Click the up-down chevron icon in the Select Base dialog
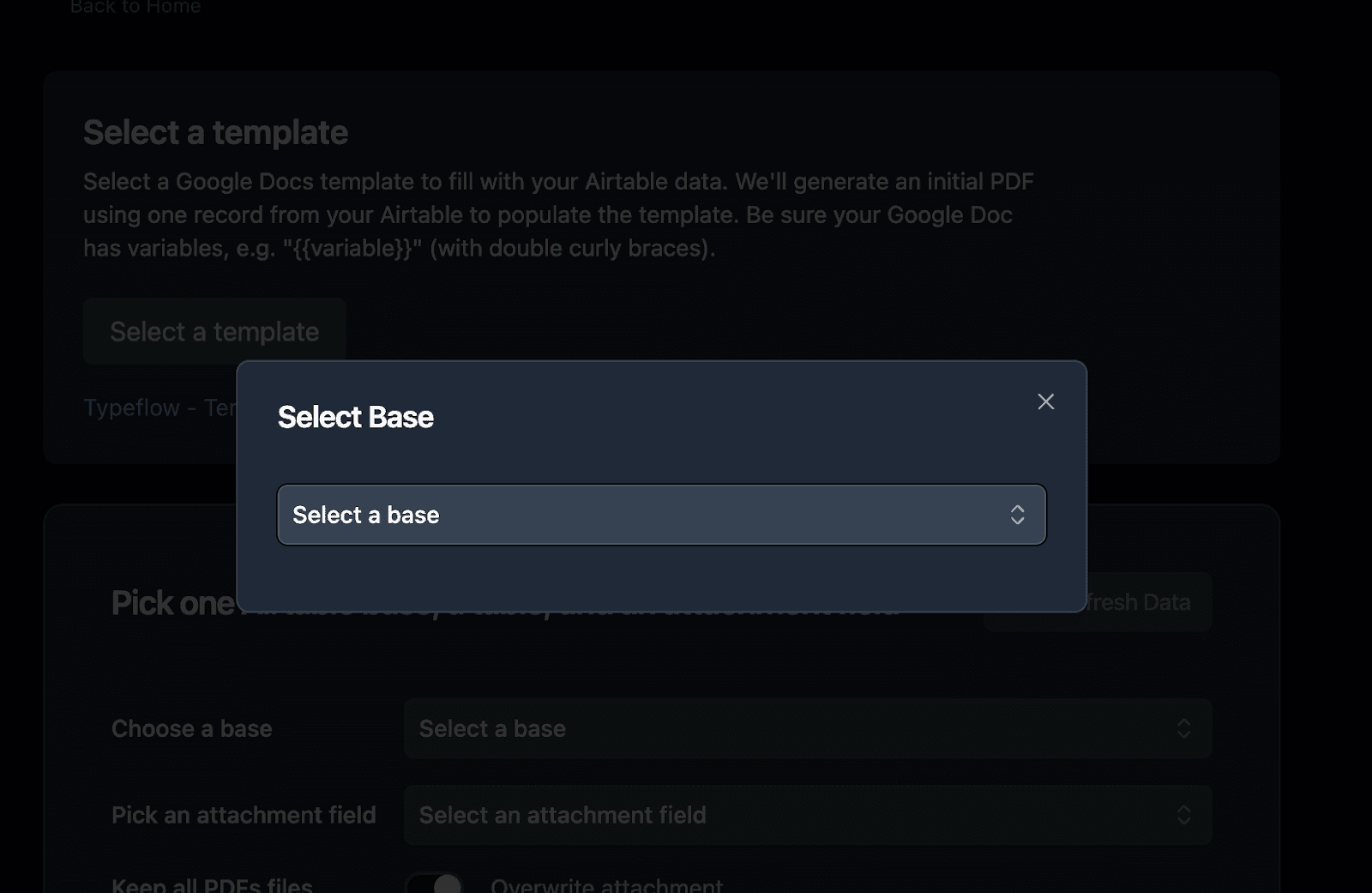This screenshot has height=893, width=1372. (1017, 515)
